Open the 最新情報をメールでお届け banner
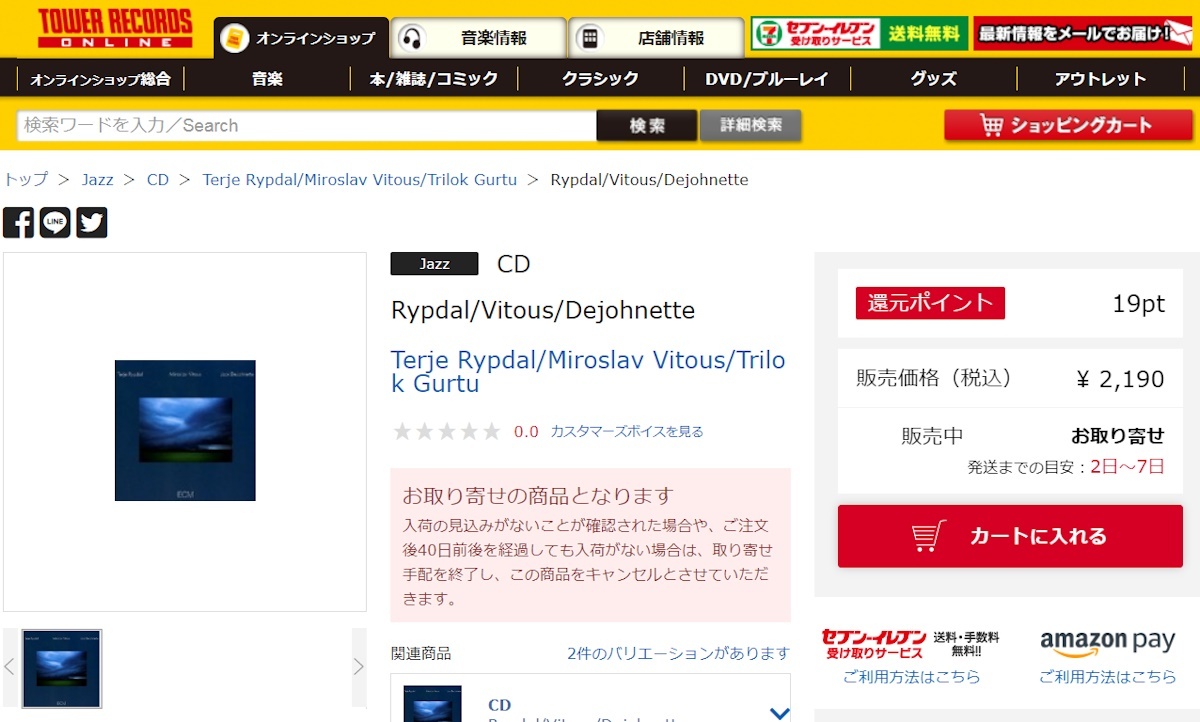This screenshot has height=722, width=1200. 1083,33
